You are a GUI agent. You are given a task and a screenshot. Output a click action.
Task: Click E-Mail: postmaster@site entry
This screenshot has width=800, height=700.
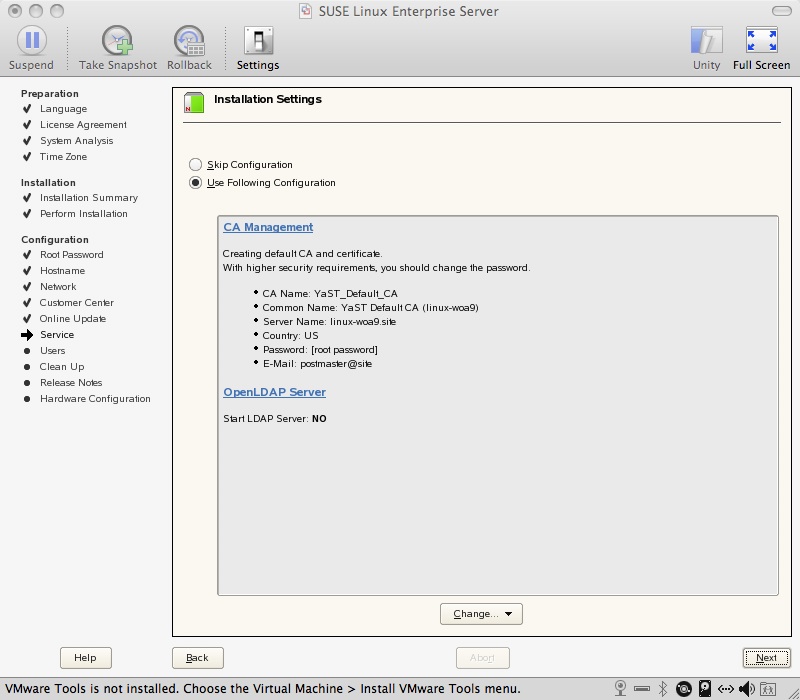(x=317, y=364)
